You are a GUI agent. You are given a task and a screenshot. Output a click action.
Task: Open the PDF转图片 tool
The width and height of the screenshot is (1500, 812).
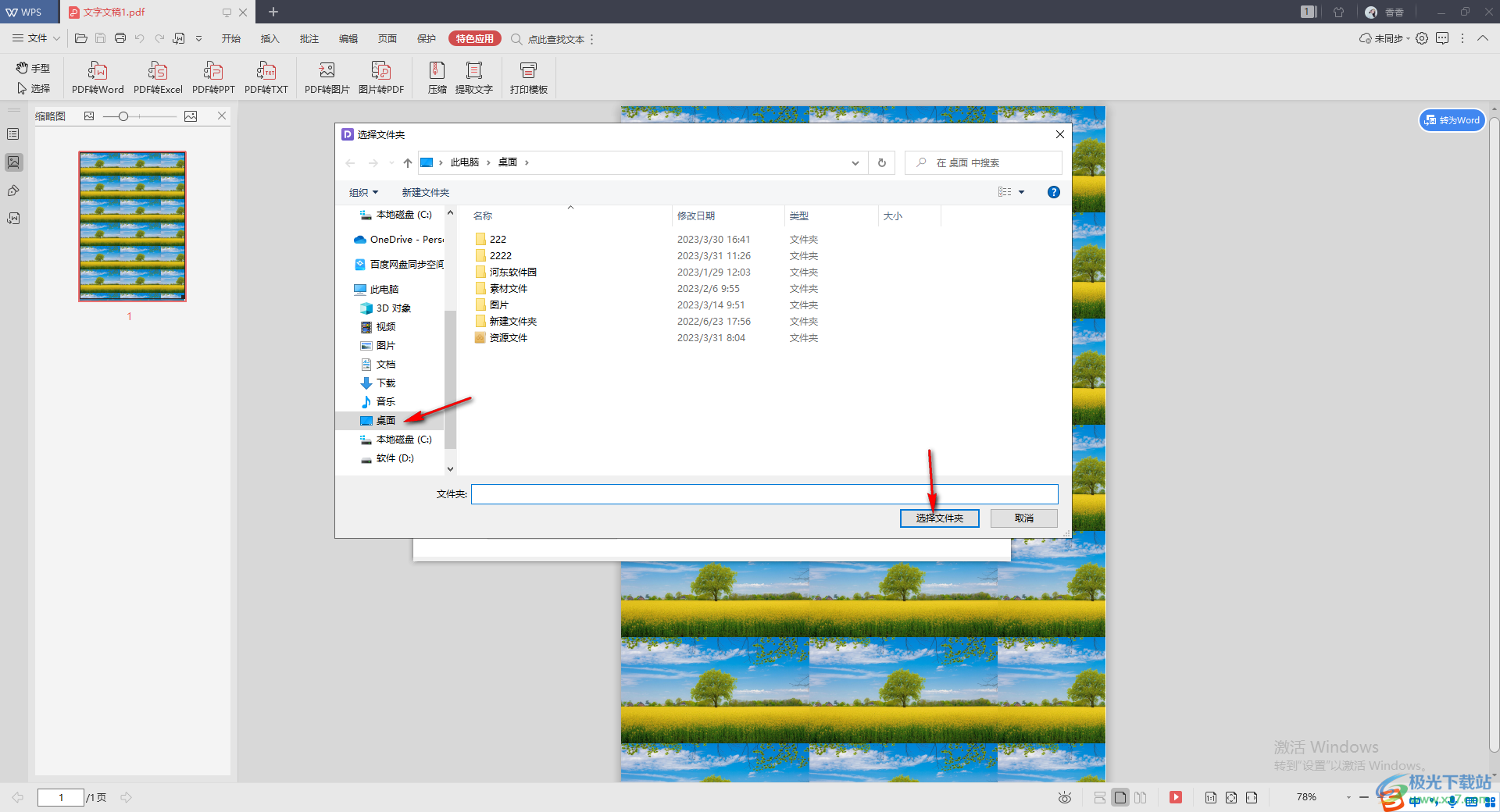point(327,78)
